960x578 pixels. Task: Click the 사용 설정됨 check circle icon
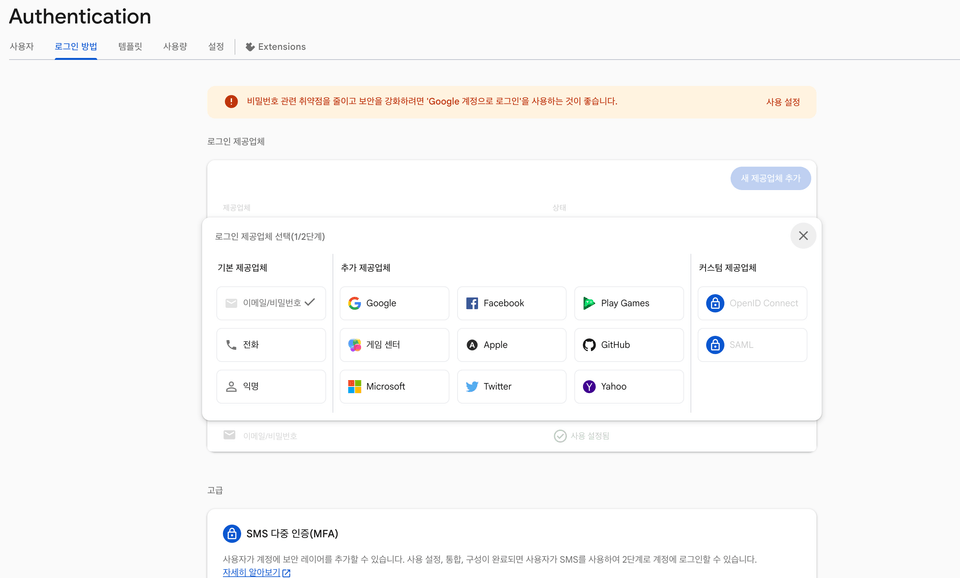(x=560, y=436)
